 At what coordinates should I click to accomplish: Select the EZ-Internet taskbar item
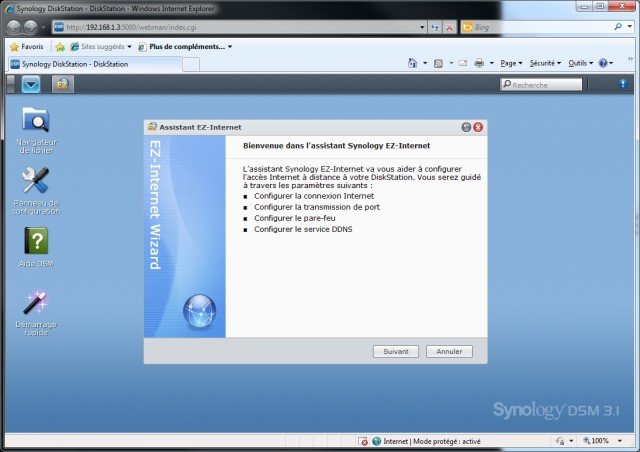62,85
